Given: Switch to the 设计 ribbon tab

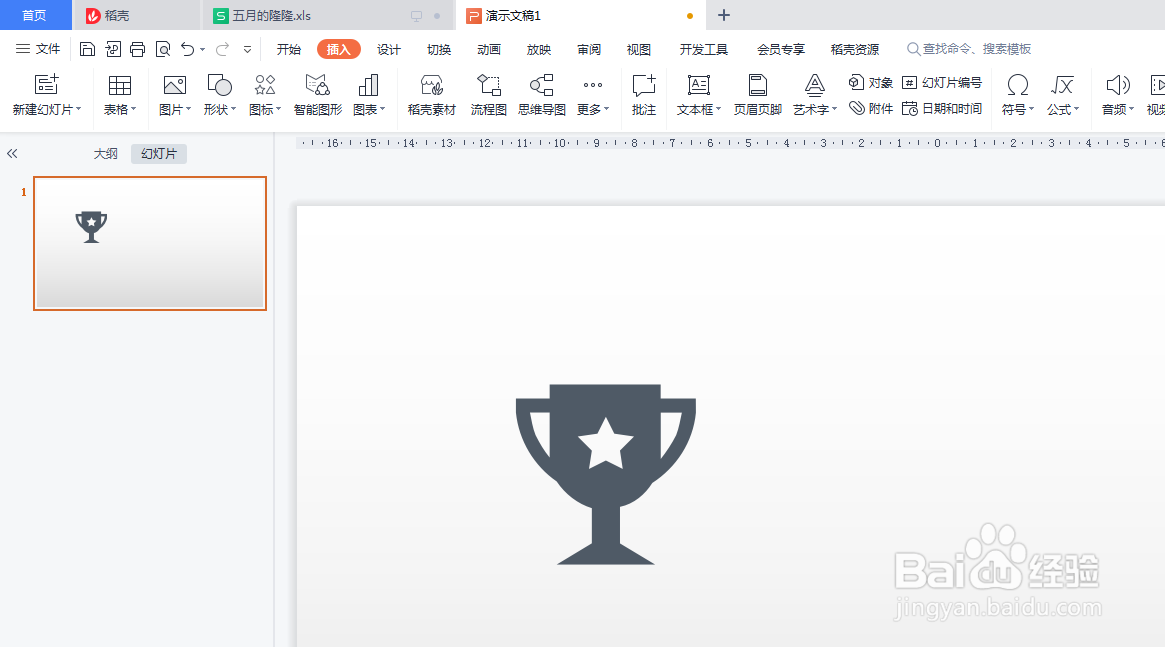Looking at the screenshot, I should coord(389,49).
